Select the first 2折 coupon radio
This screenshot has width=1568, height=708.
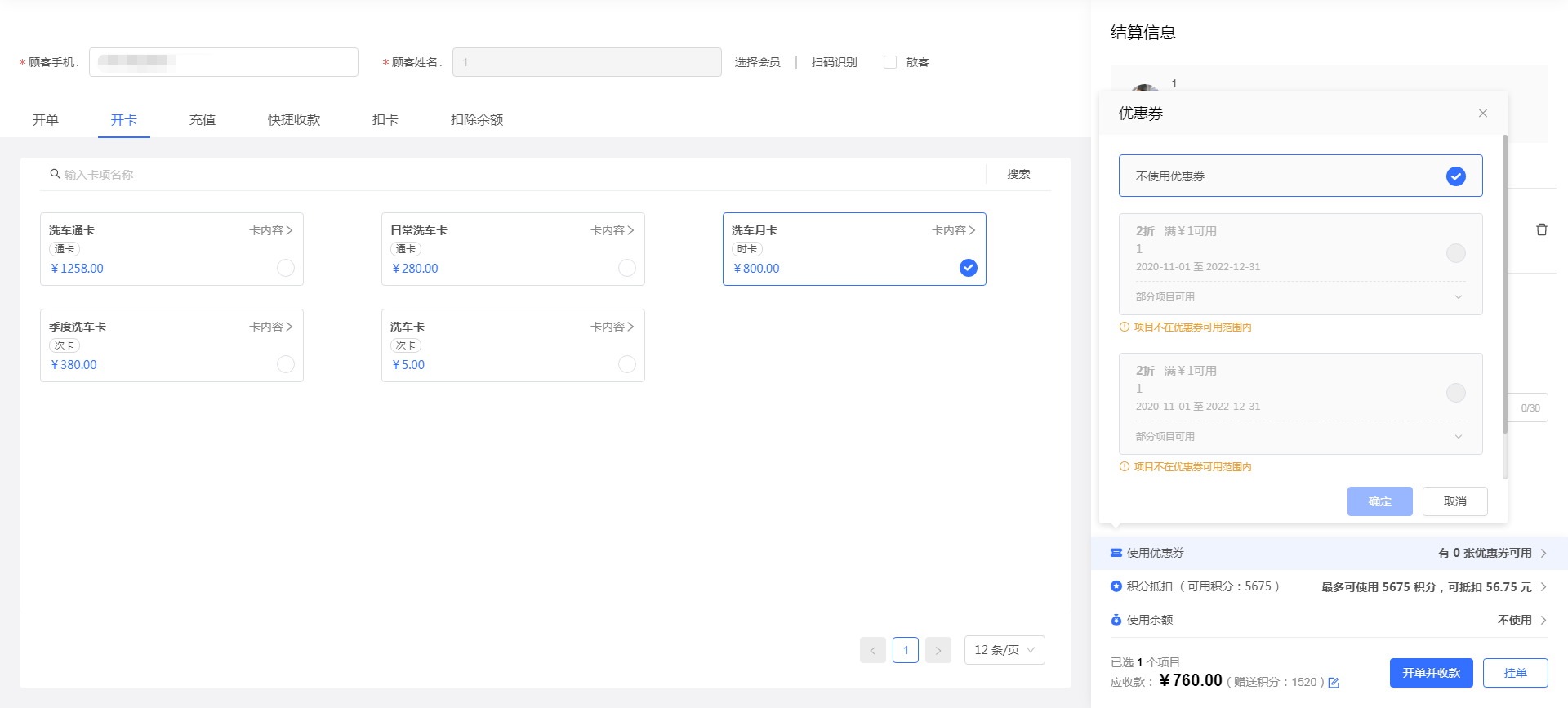click(1456, 253)
